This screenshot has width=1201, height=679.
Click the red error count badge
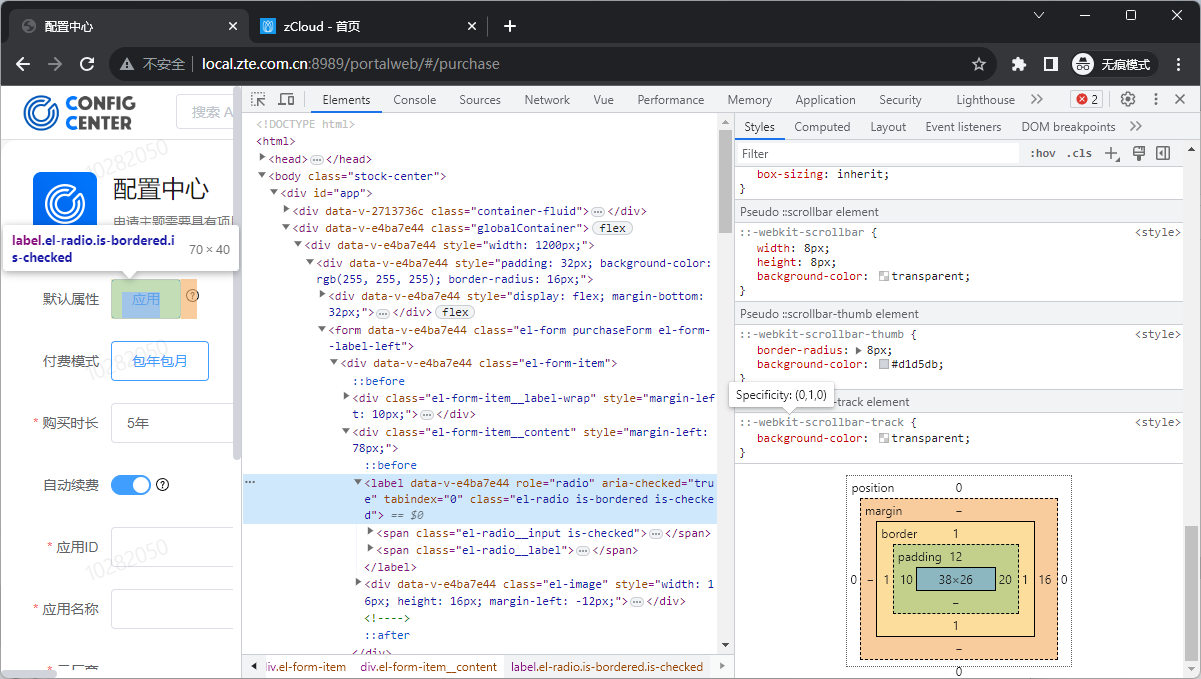pyautogui.click(x=1086, y=99)
